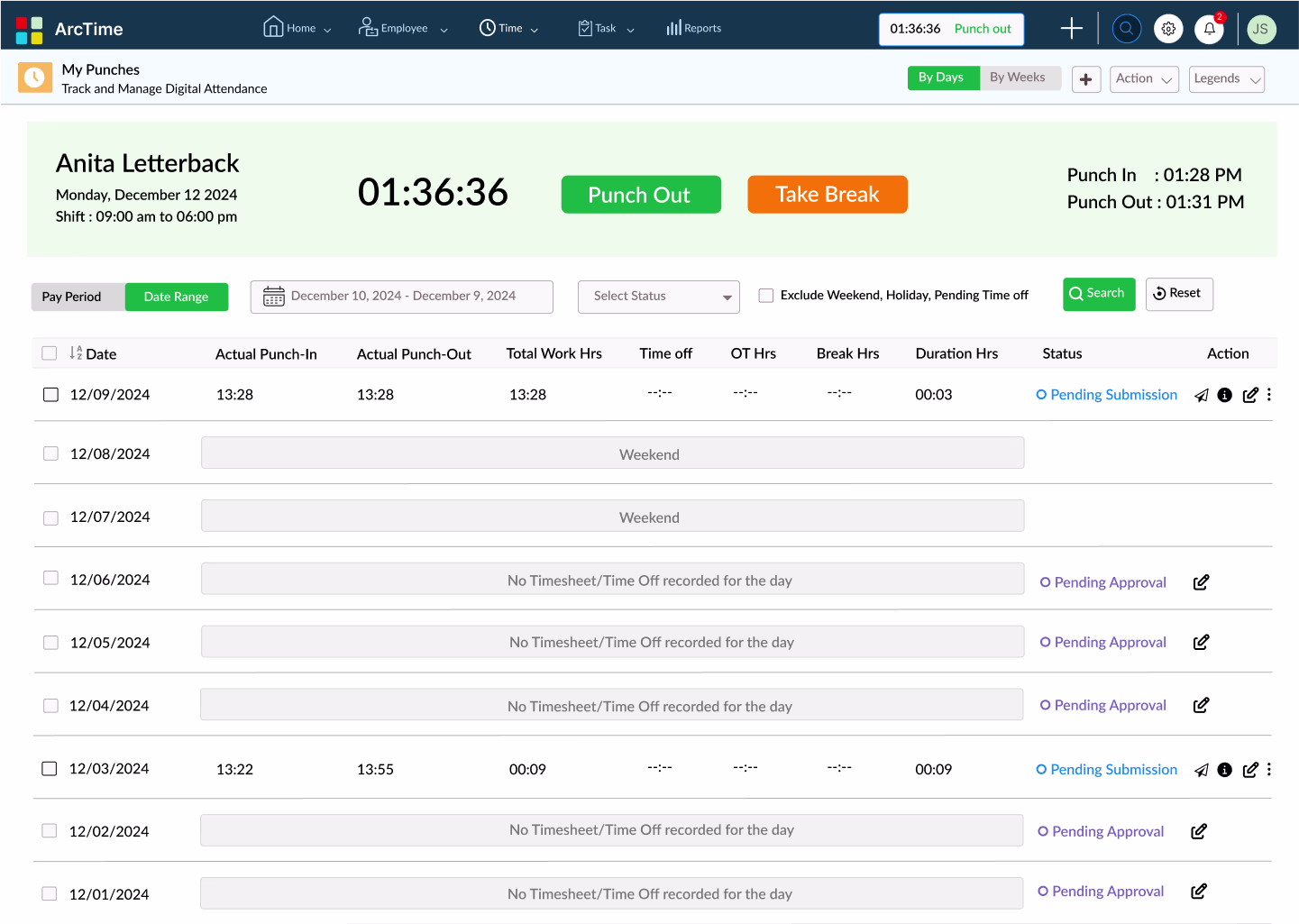Edit the 12/06/2024 entry
This screenshot has width=1299, height=924.
[x=1201, y=582]
